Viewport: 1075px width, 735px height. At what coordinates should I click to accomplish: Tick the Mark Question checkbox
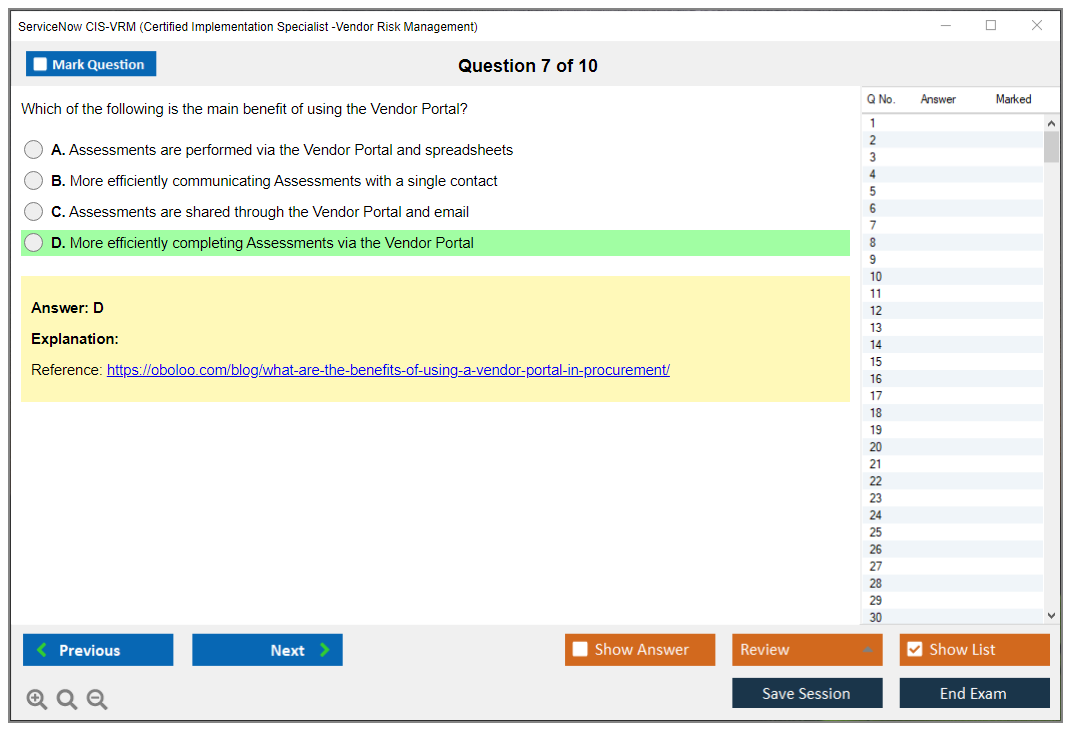pos(40,65)
